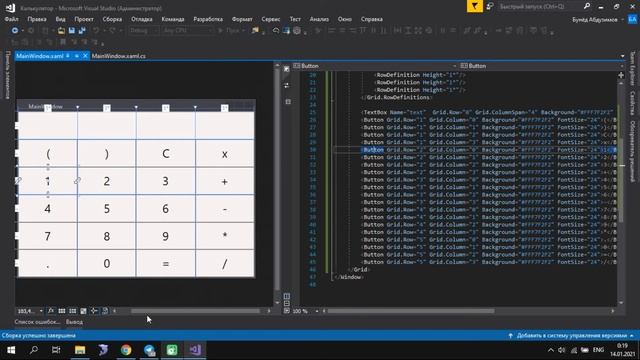This screenshot has width=640, height=360.
Task: Click Добавить в систему управления версиями
Action: [571, 336]
